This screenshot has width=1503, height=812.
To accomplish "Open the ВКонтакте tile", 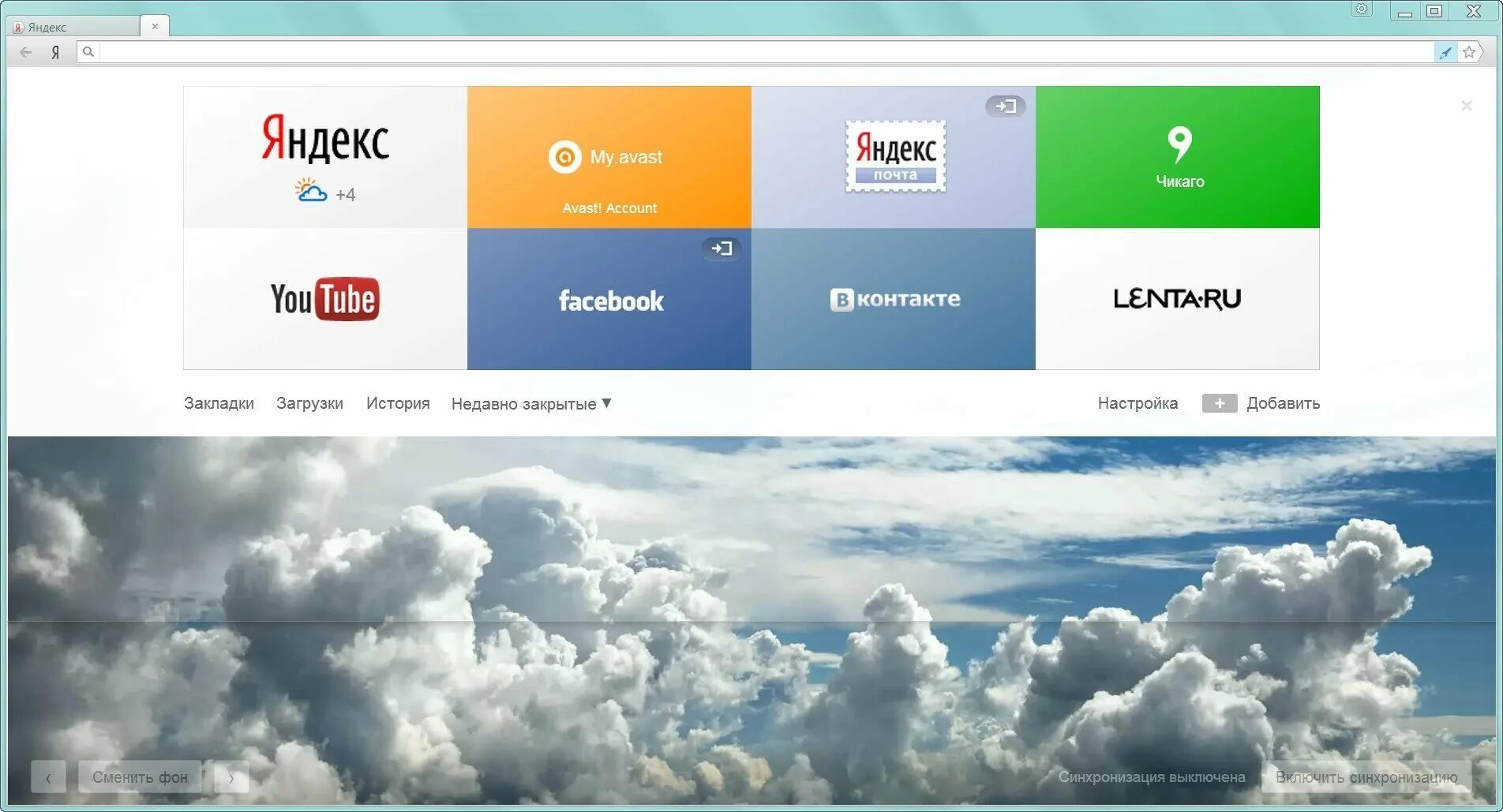I will pos(894,299).
